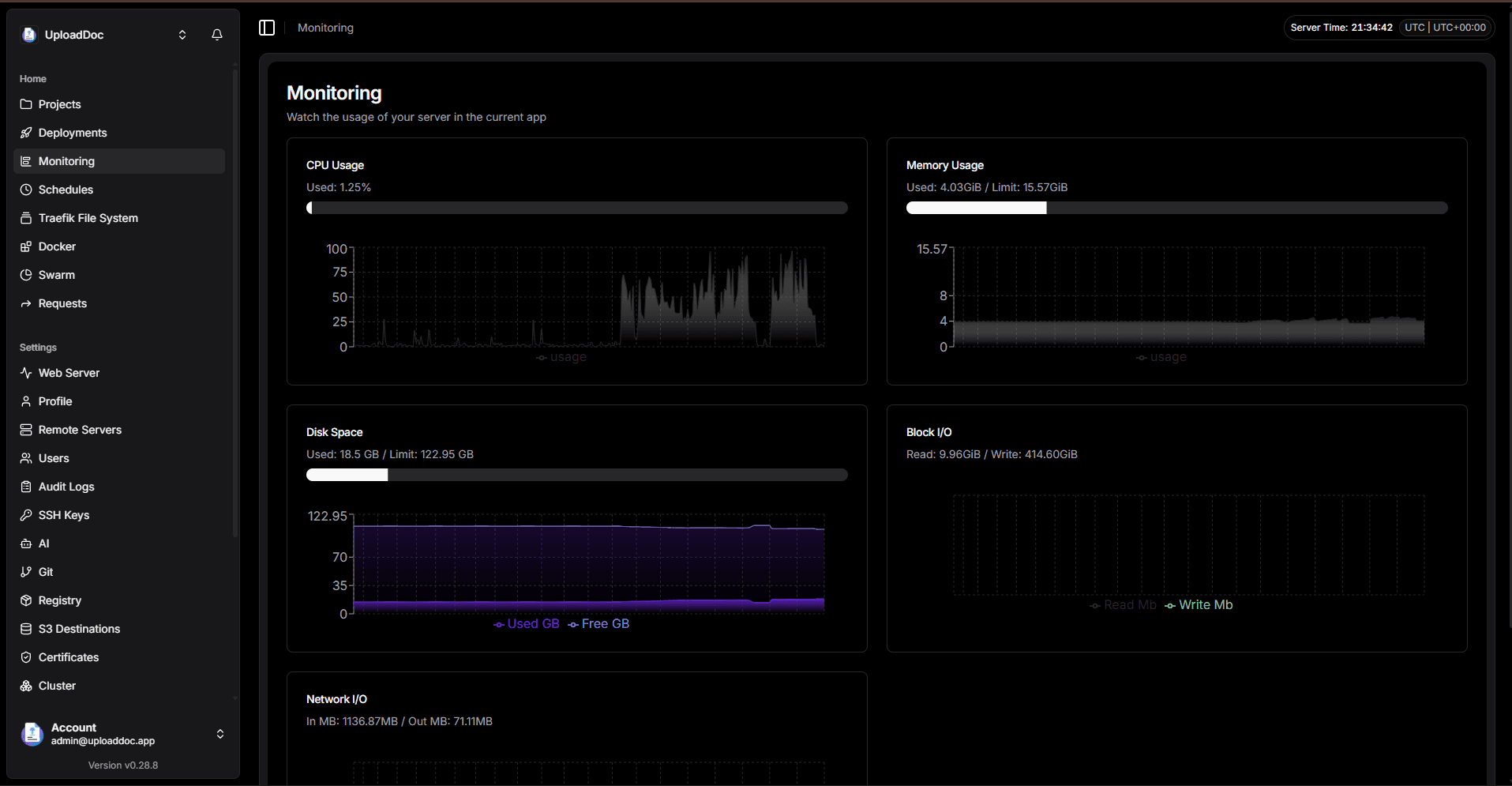
Task: Open the Requests page
Action: pyautogui.click(x=119, y=303)
